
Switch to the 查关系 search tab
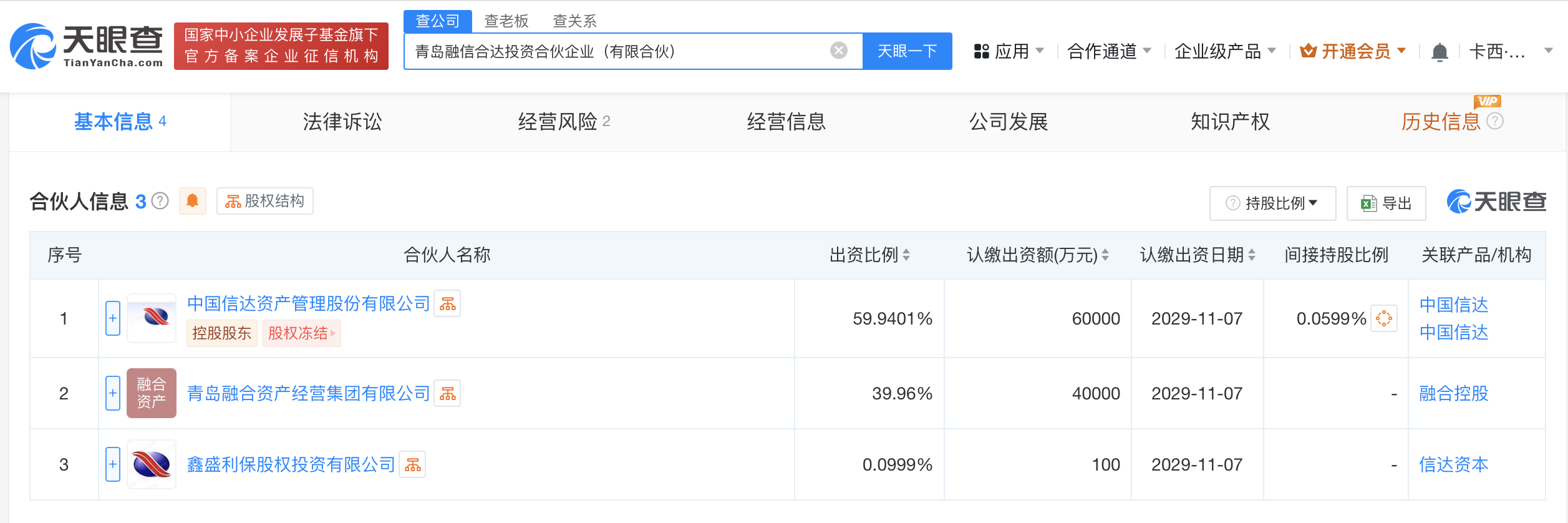pos(575,21)
